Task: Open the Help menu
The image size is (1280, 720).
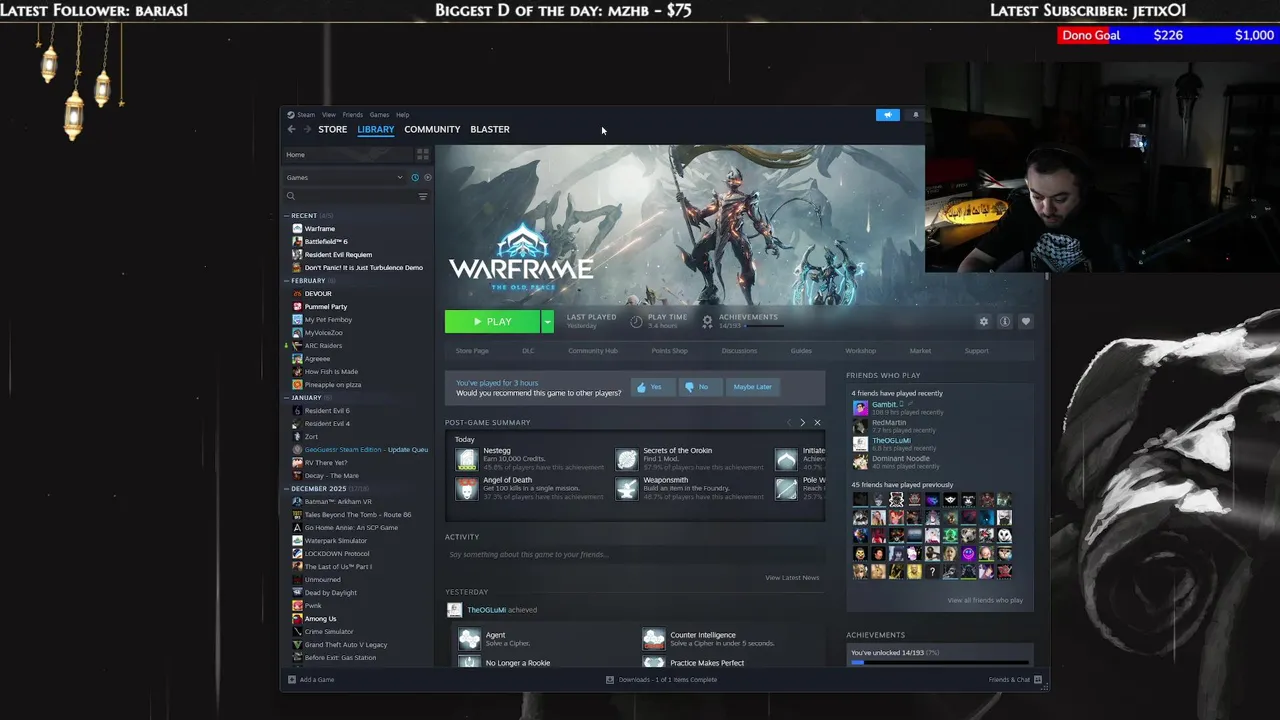Action: coord(402,115)
